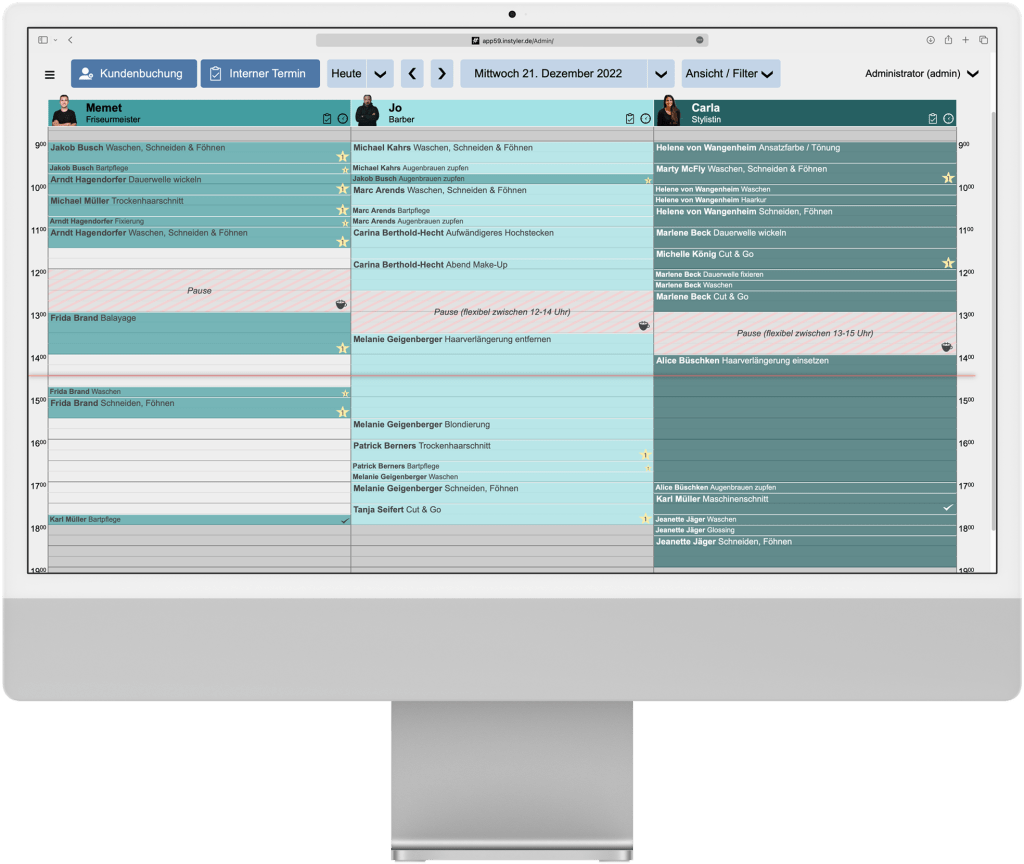The width and height of the screenshot is (1024, 864).
Task: Open Alice Büschken Haarverlängerung einsetzen appointment
Action: pyautogui.click(x=805, y=419)
